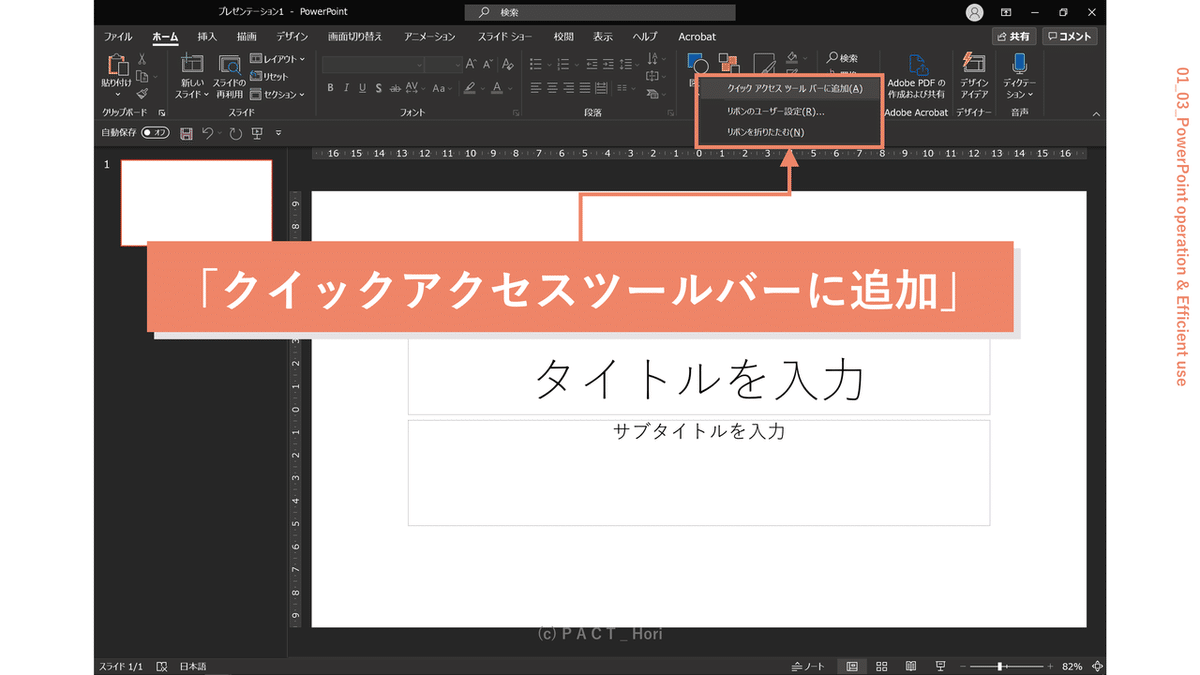The image size is (1200, 675).
Task: Open デザイン アイデア (Design Ideas)
Action: [974, 77]
